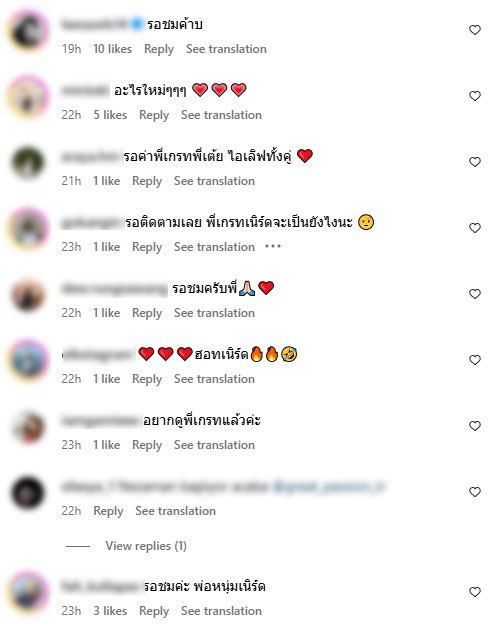Viewport: 491px width, 624px height.
Task: Open profile picture of verified commenter
Action: (28, 31)
